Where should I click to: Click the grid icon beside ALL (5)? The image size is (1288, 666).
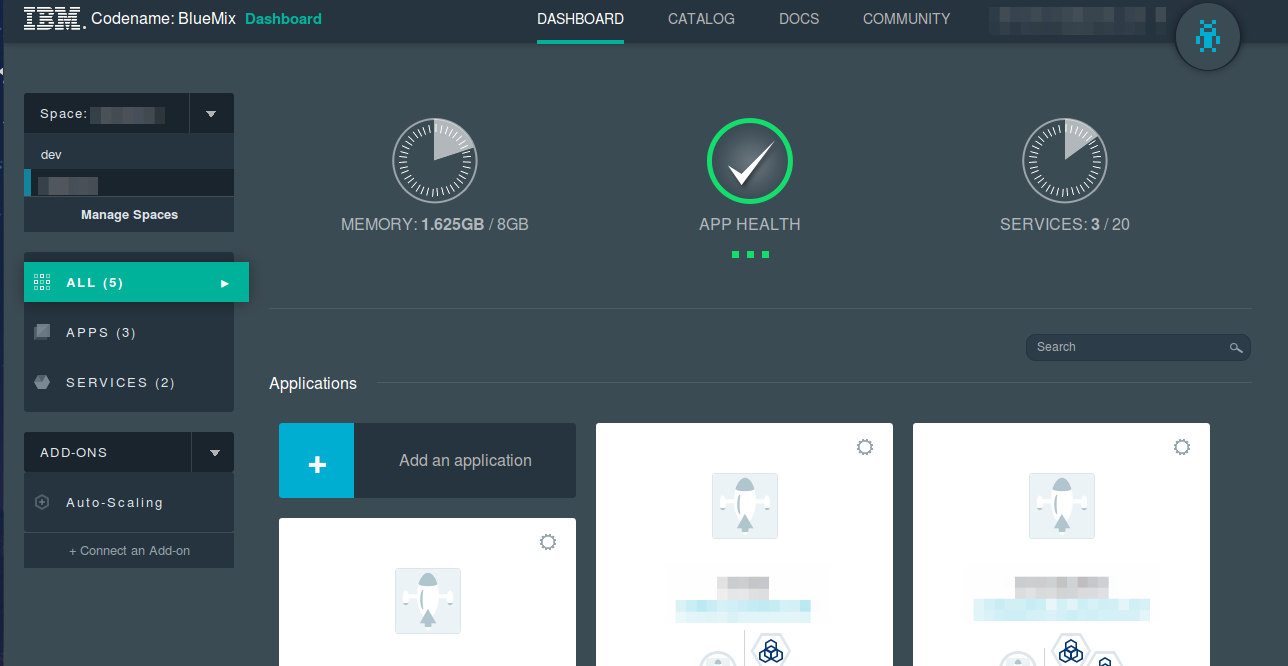tap(42, 282)
